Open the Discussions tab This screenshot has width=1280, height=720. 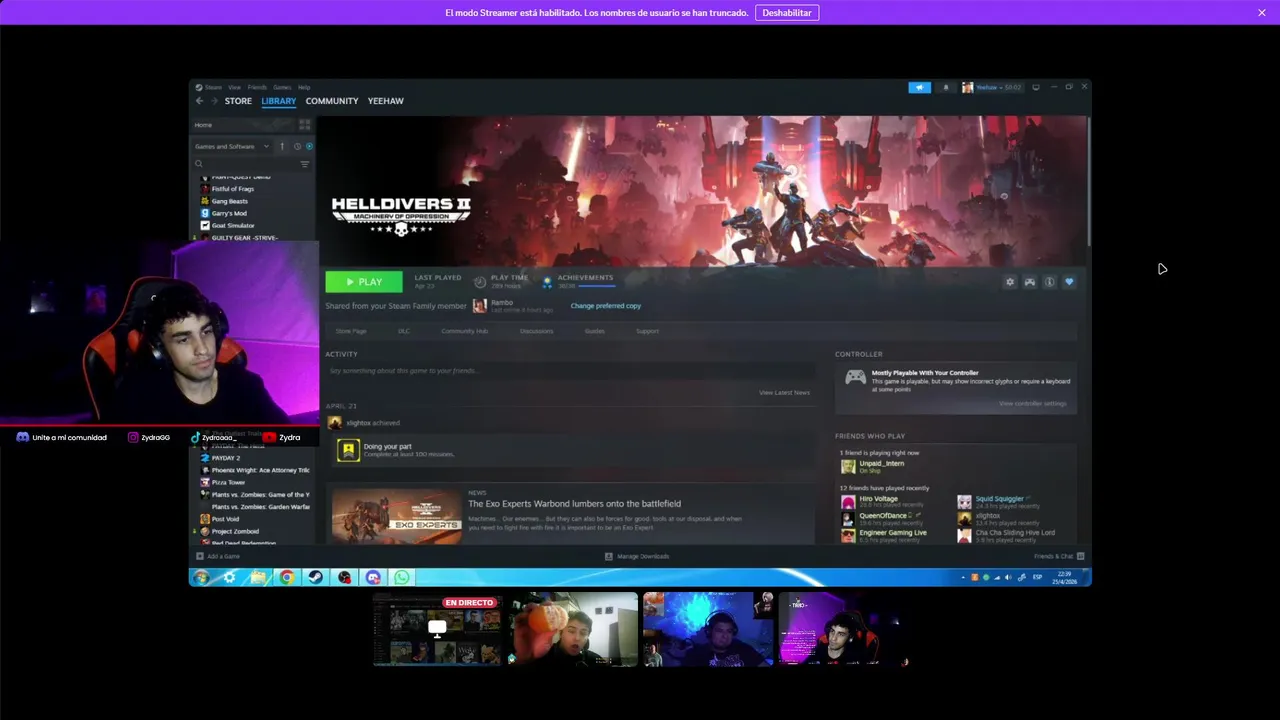tap(537, 331)
